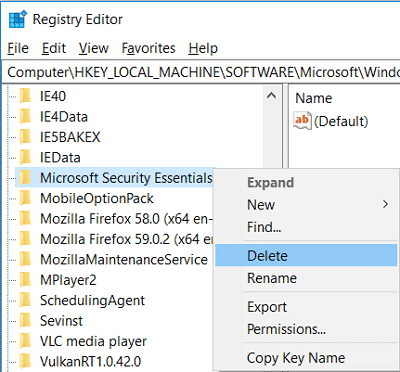The image size is (400, 372).
Task: Click the VLC media player folder icon
Action: point(25,341)
